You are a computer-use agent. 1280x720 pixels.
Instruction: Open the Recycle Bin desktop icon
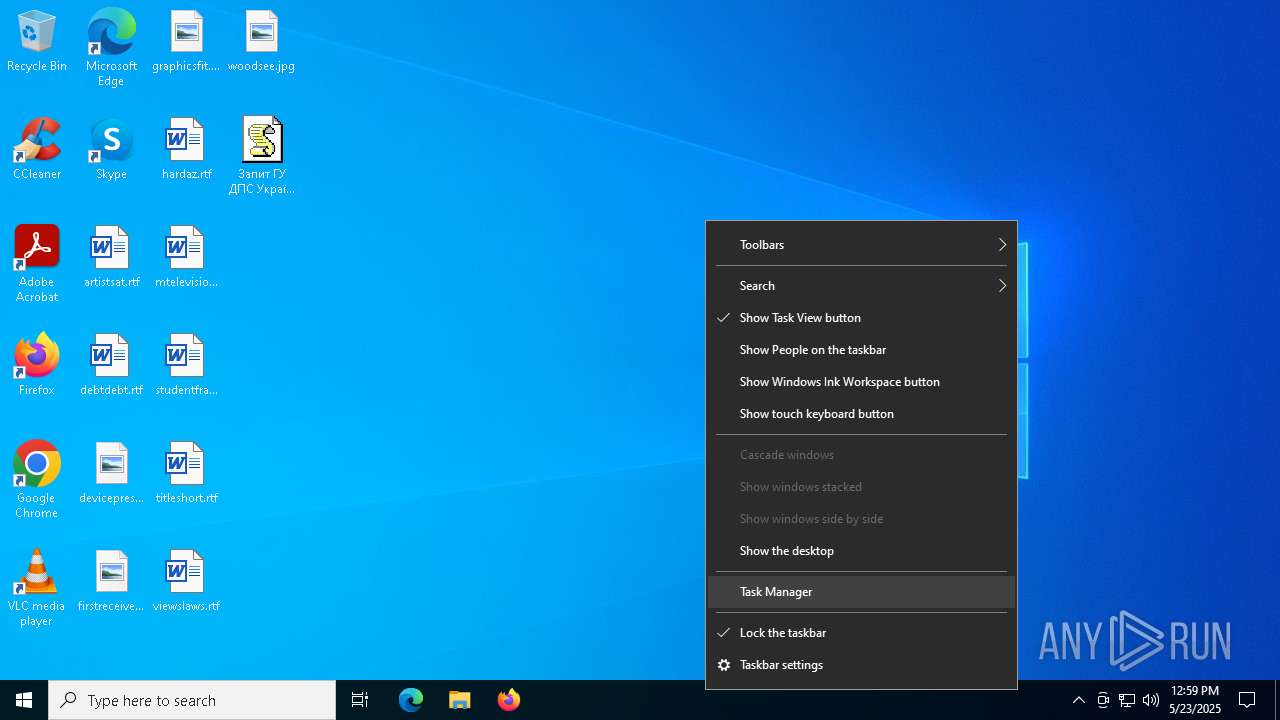click(37, 42)
